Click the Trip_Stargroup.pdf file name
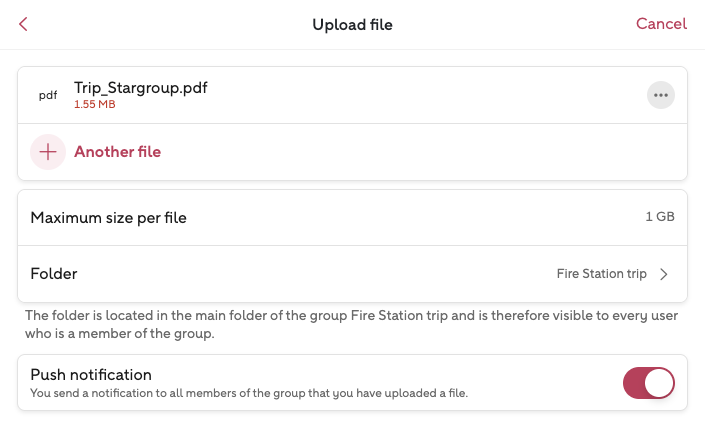The height and width of the screenshot is (429, 705). tap(141, 88)
